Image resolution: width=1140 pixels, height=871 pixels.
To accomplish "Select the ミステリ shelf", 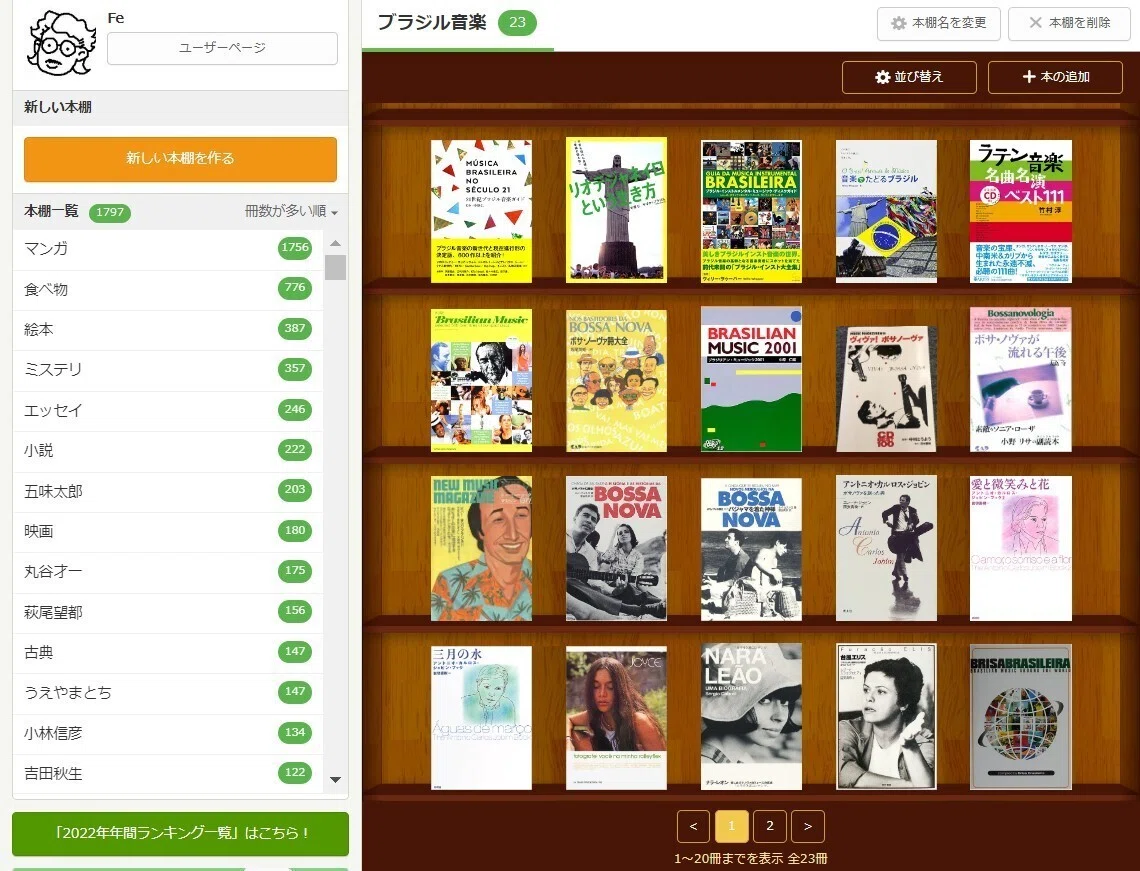I will tap(168, 369).
